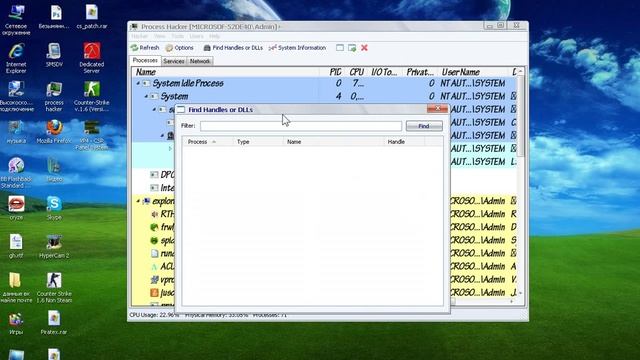
Task: Open the Users menu
Action: [196, 36]
